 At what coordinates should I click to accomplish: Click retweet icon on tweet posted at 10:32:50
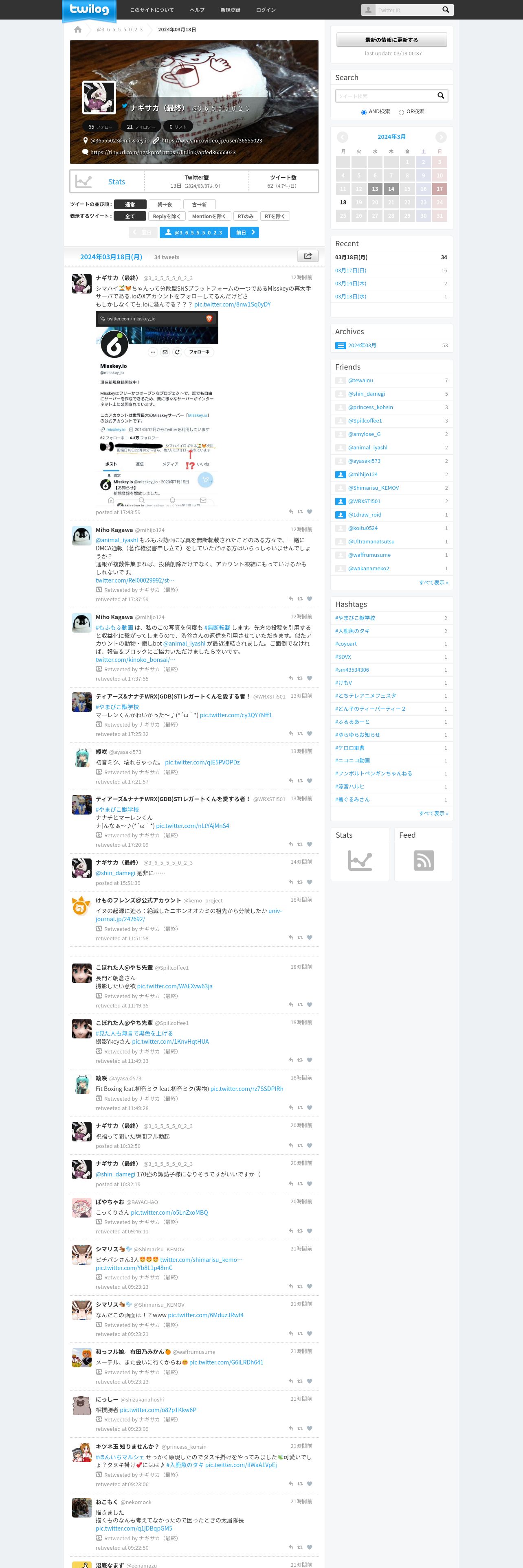tap(300, 1145)
